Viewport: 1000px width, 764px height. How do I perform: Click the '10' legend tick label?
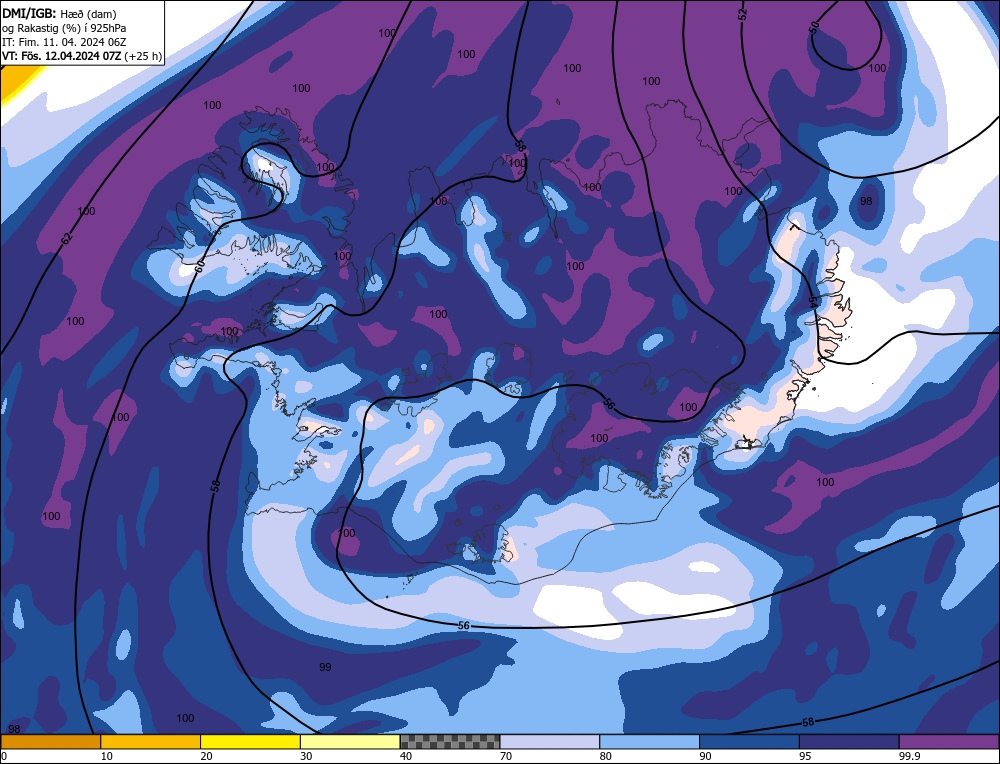pyautogui.click(x=107, y=756)
